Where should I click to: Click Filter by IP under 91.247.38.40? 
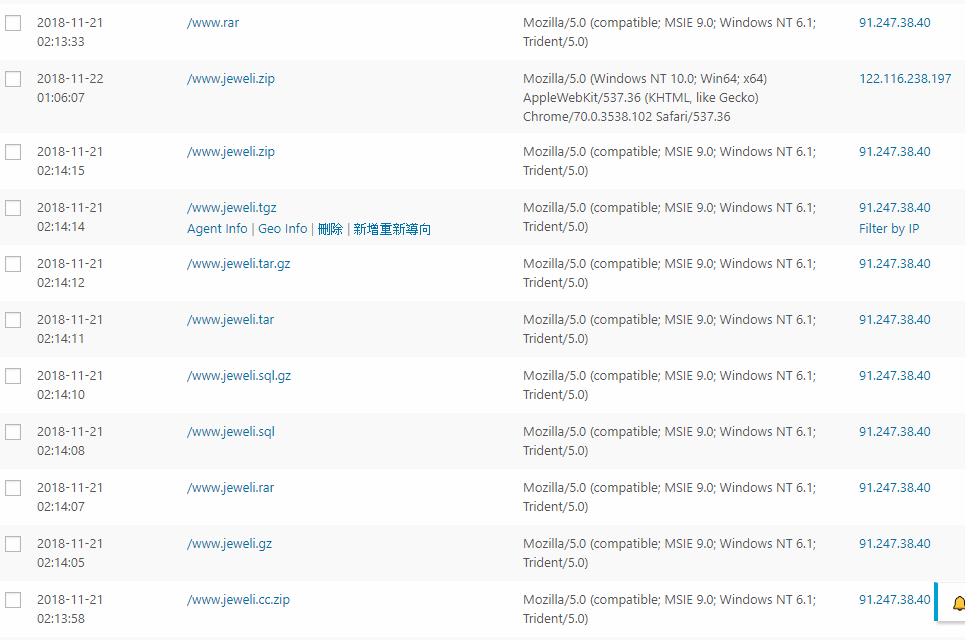(889, 229)
